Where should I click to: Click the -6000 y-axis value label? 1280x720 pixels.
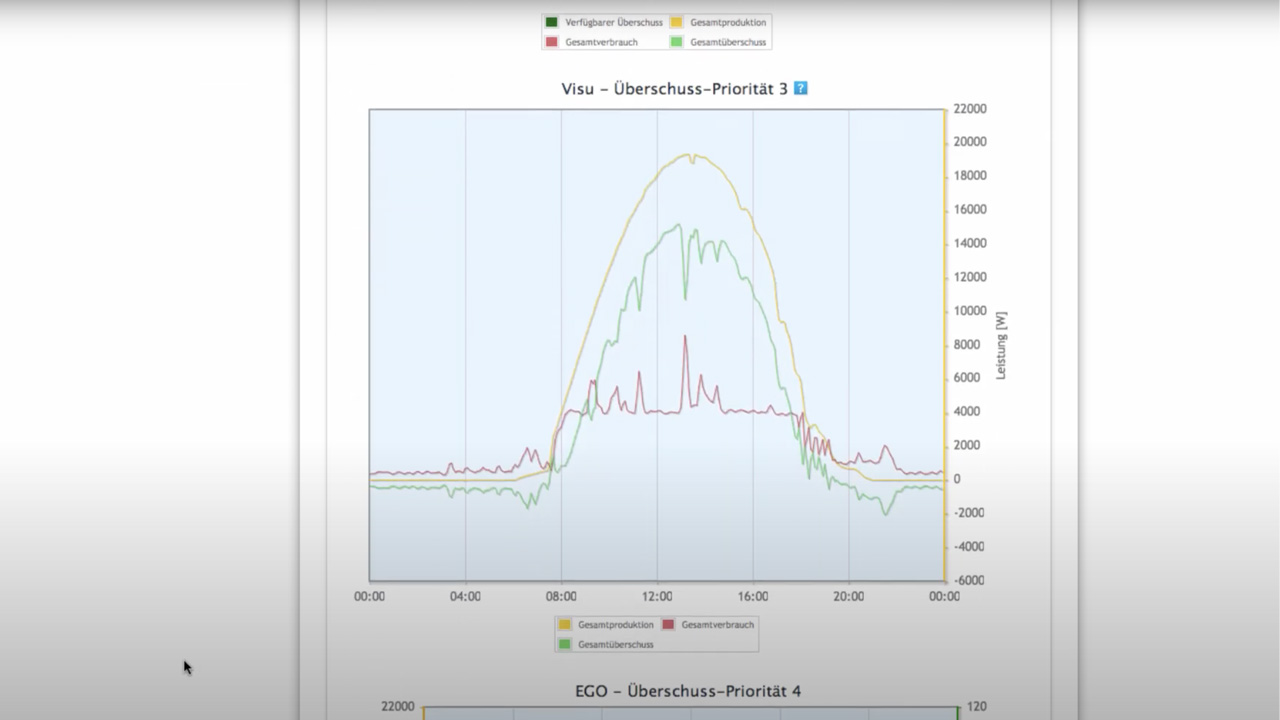click(x=971, y=580)
